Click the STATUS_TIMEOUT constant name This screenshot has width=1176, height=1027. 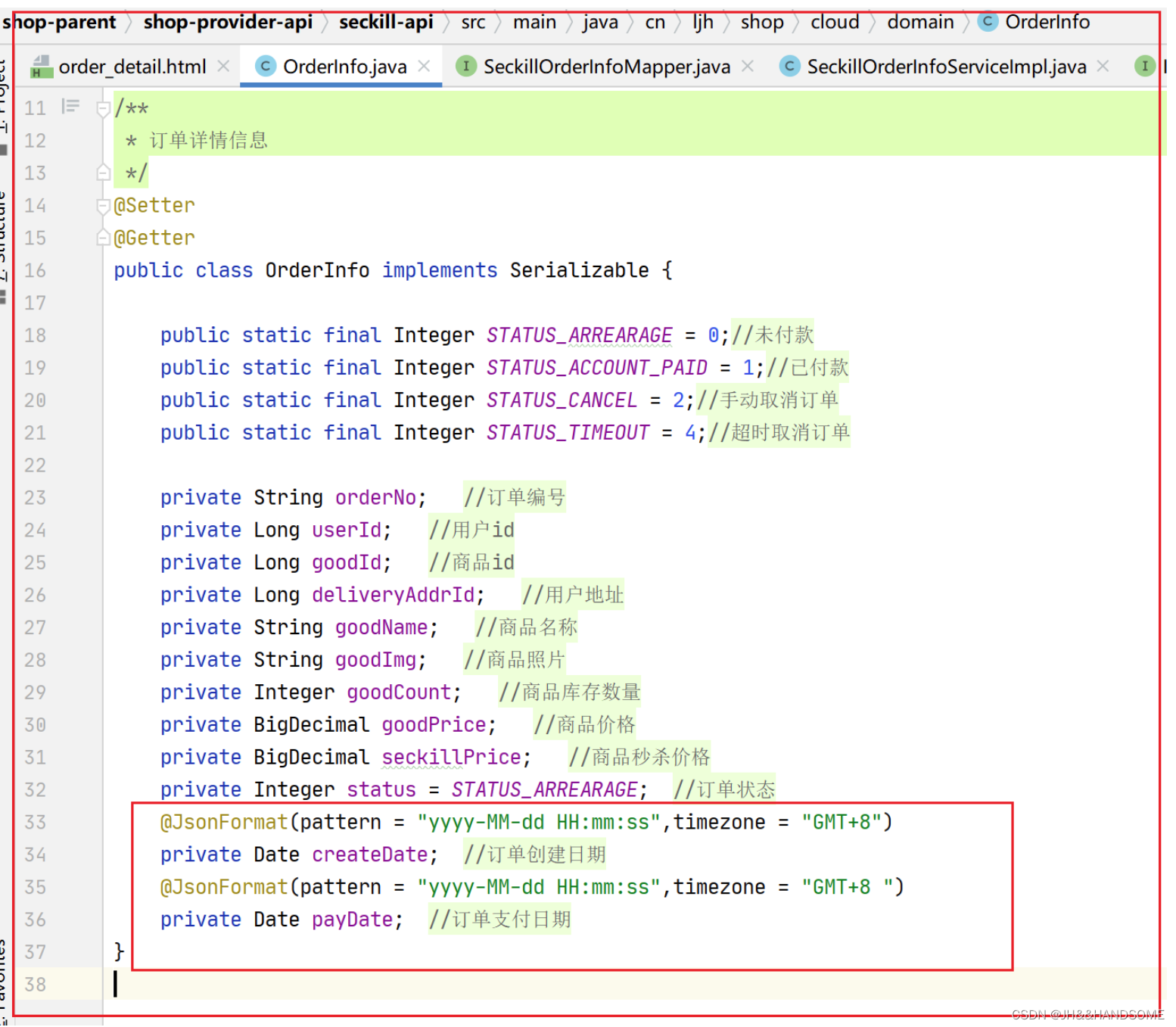(x=568, y=433)
